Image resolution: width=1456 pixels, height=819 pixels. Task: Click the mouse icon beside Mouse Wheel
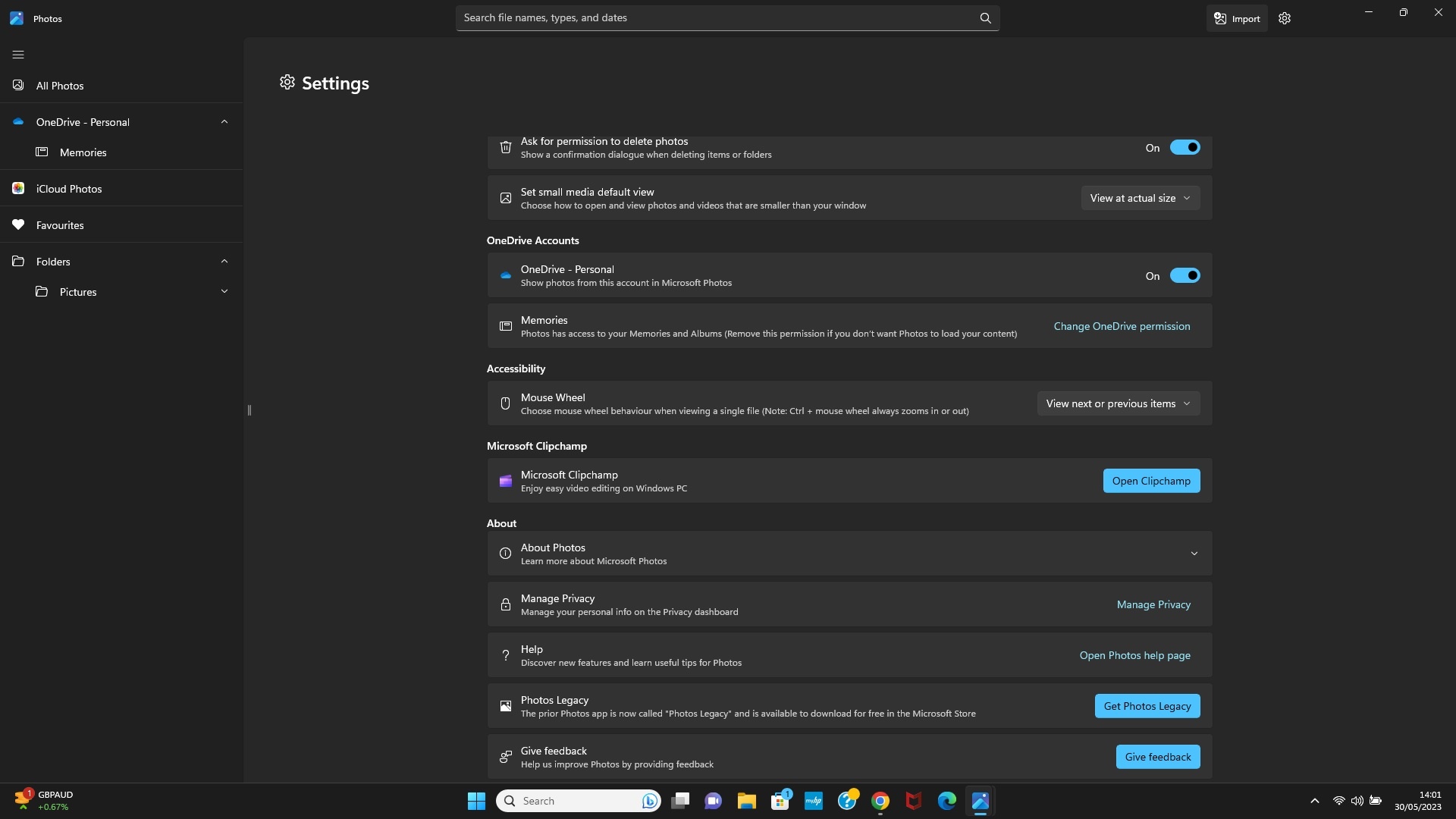tap(505, 403)
